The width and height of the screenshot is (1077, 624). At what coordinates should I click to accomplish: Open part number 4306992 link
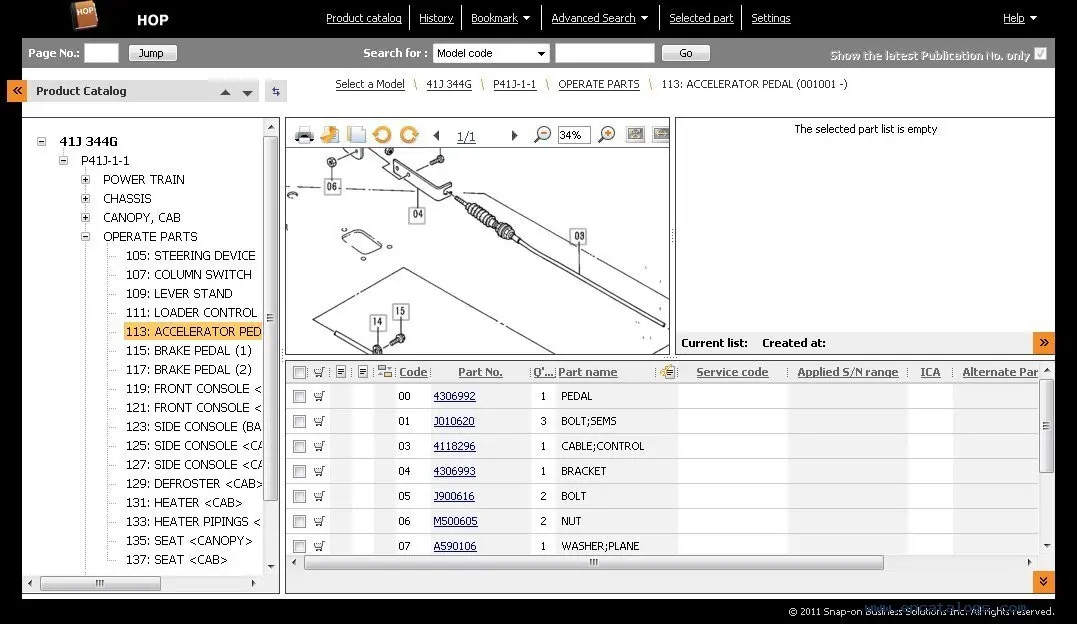point(454,396)
